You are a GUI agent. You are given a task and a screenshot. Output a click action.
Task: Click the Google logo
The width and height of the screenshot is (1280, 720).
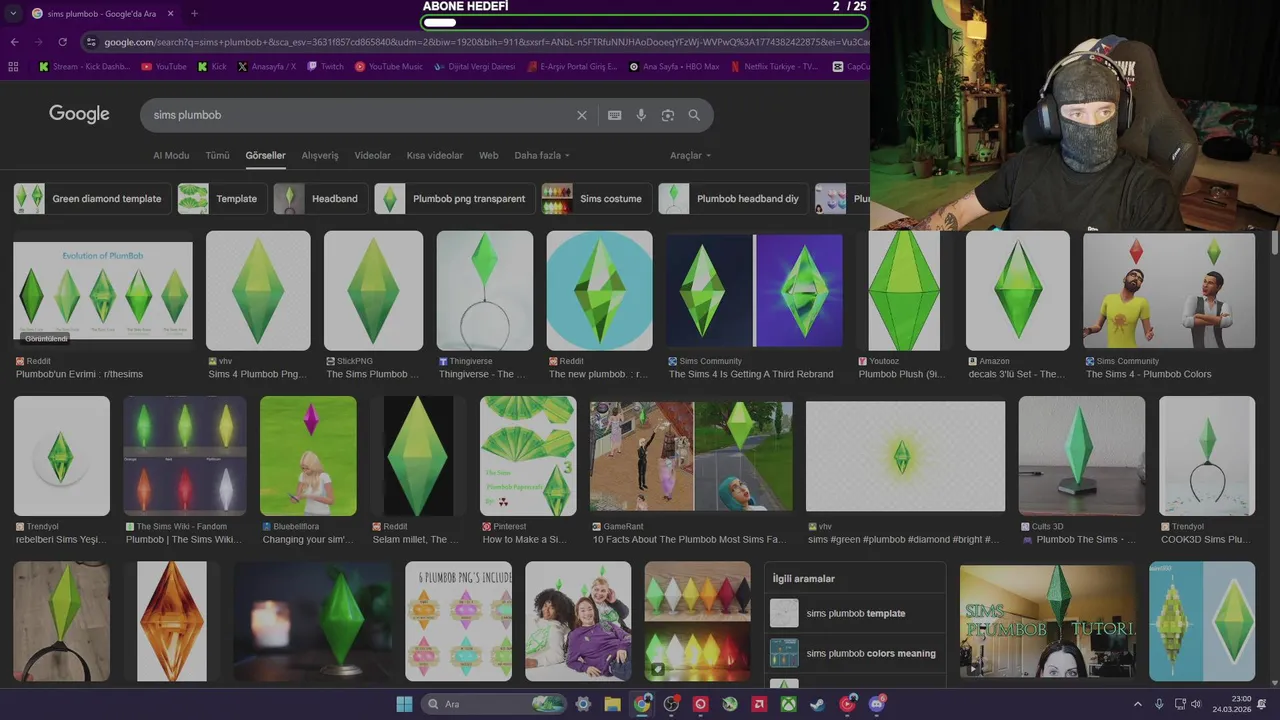click(x=79, y=114)
